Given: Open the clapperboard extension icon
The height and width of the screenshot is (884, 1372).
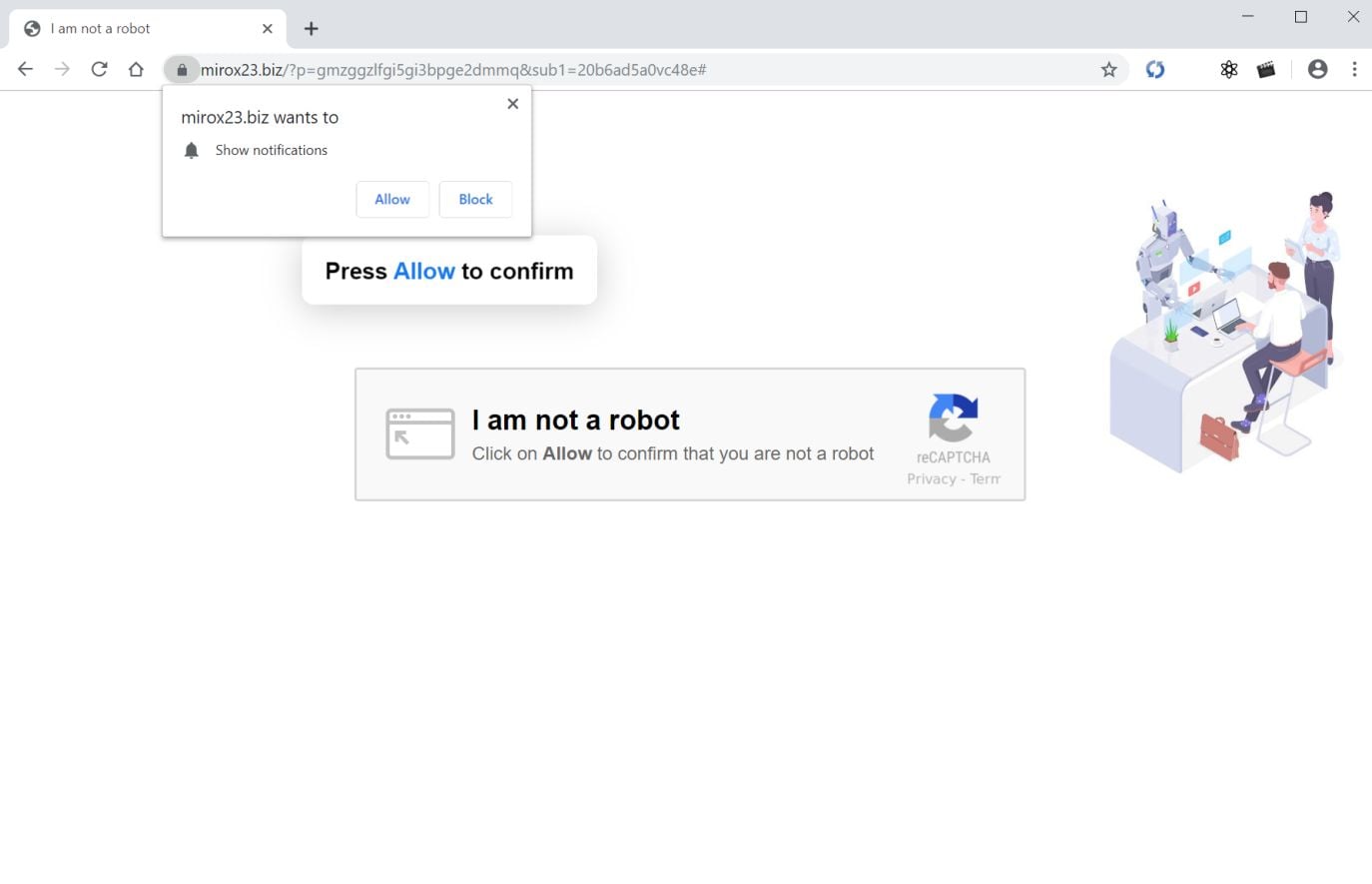Looking at the screenshot, I should coord(1265,69).
